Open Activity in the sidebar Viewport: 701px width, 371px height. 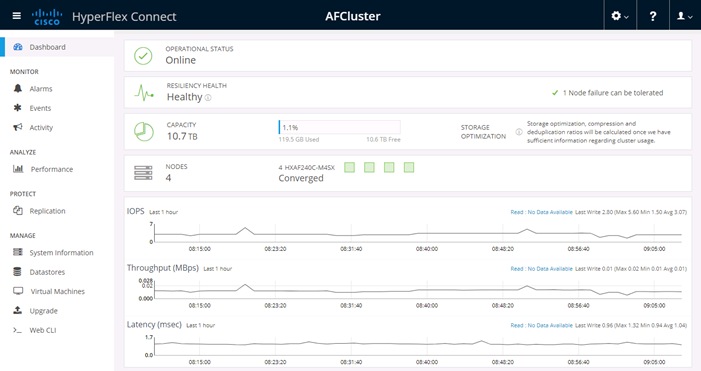pyautogui.click(x=41, y=127)
